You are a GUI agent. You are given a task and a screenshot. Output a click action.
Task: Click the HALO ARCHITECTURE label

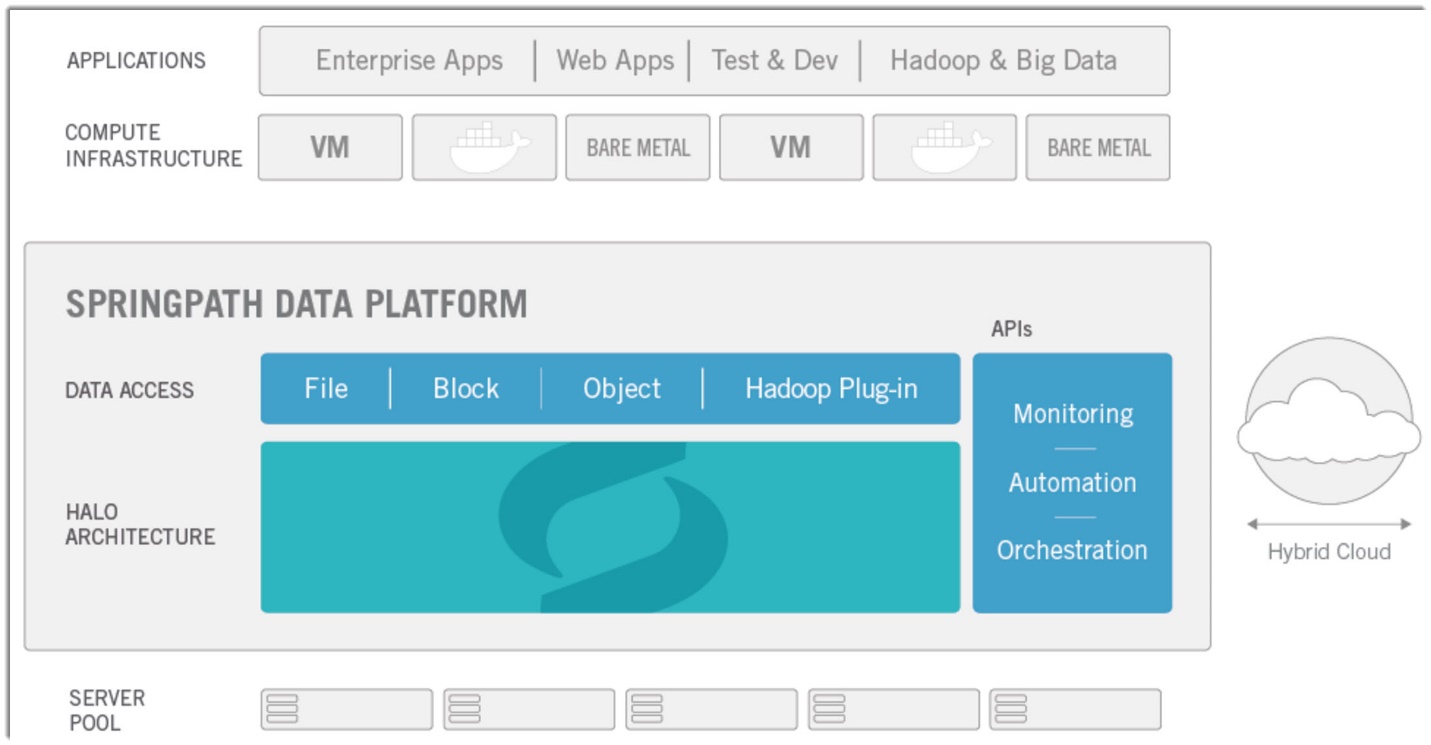click(140, 524)
